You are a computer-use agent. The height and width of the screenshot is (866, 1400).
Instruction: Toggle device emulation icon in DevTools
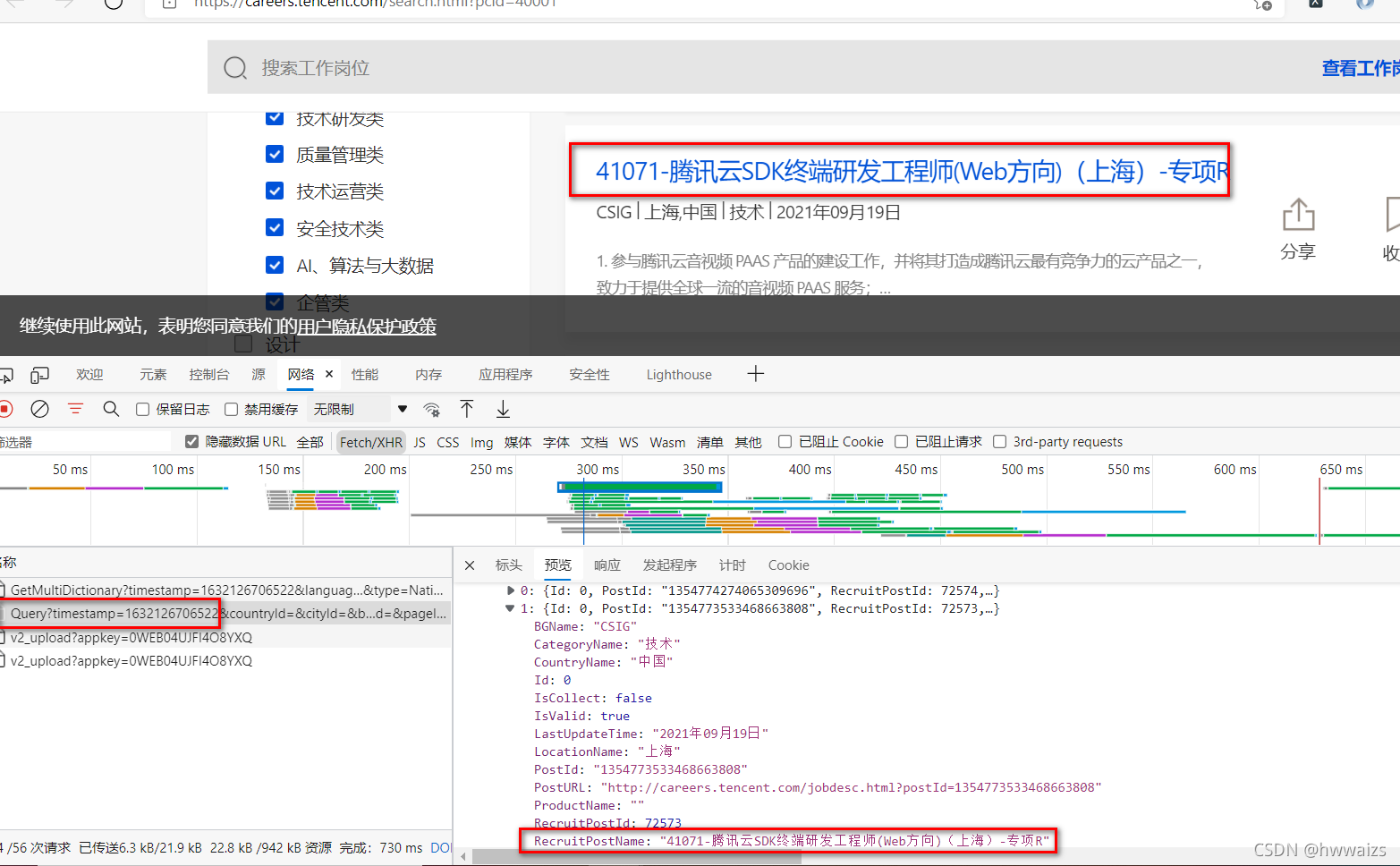tap(39, 375)
